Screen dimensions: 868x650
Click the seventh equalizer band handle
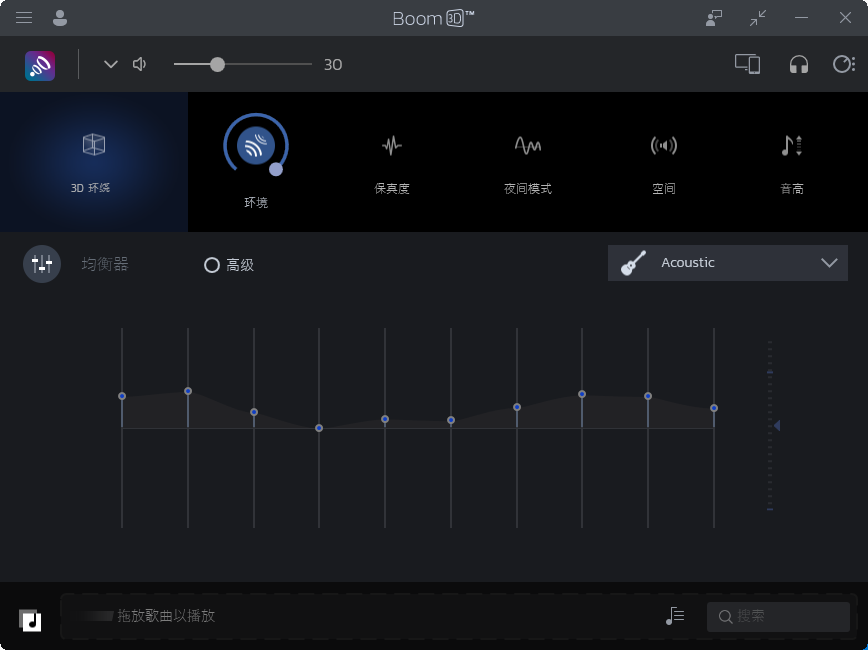pos(516,407)
